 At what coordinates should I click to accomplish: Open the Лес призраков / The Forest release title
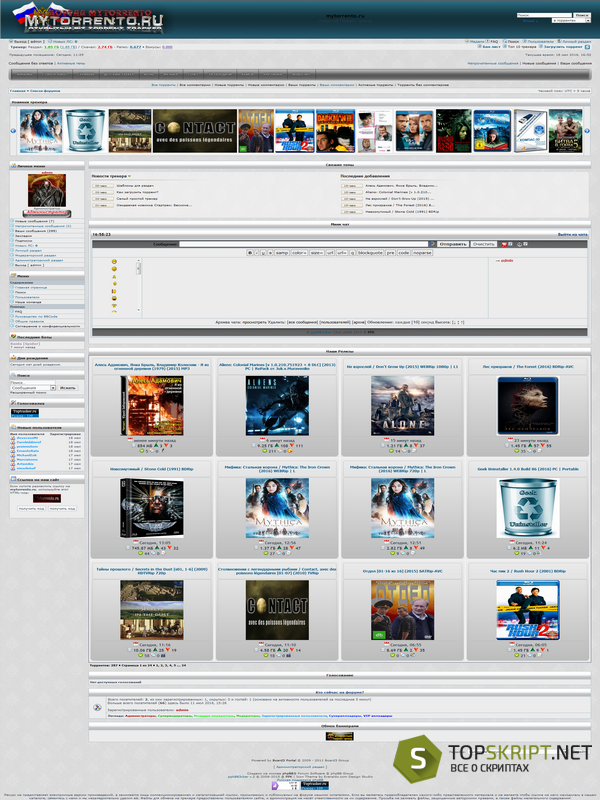pos(528,366)
